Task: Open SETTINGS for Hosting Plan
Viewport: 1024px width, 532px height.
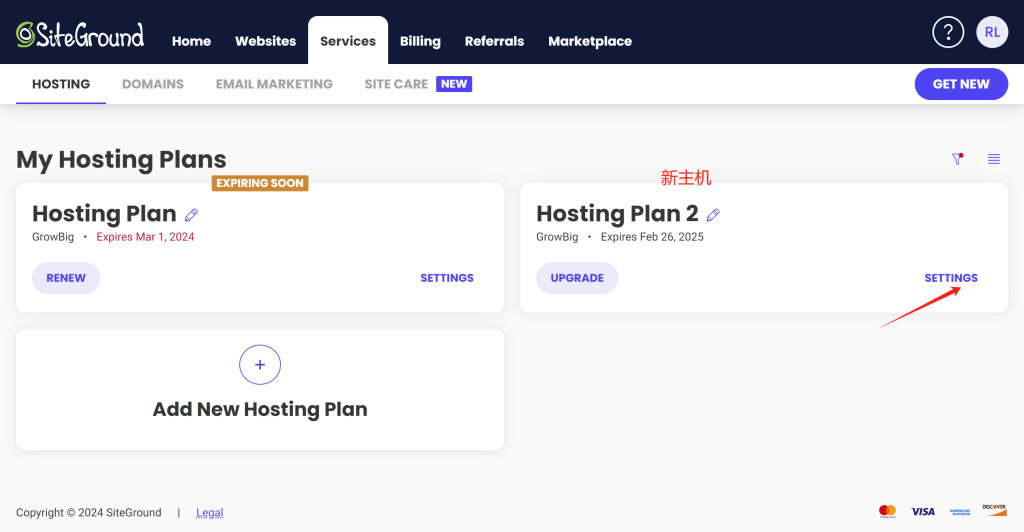Action: pos(447,278)
